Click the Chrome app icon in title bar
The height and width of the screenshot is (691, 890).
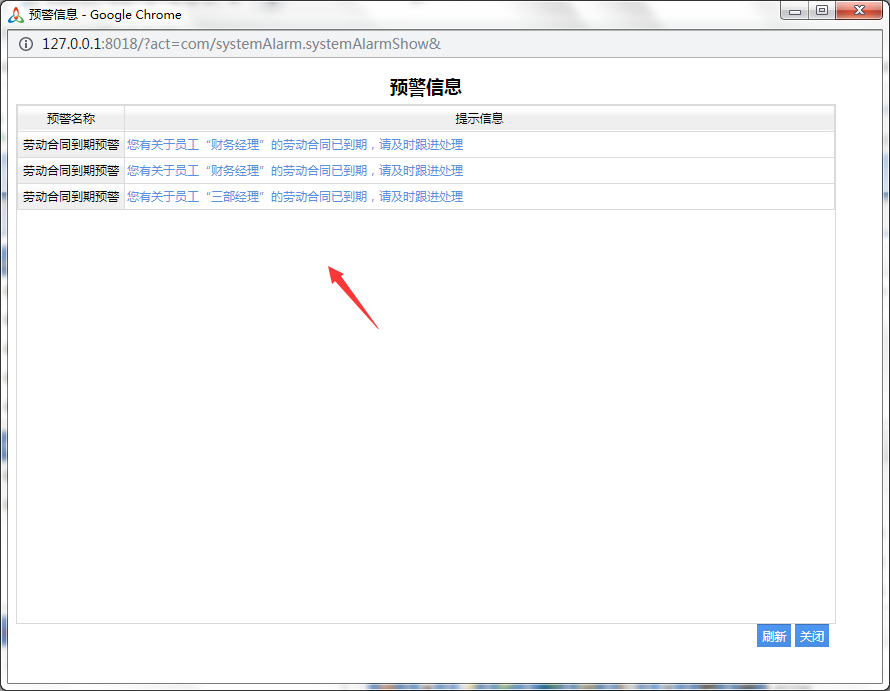[x=16, y=15]
